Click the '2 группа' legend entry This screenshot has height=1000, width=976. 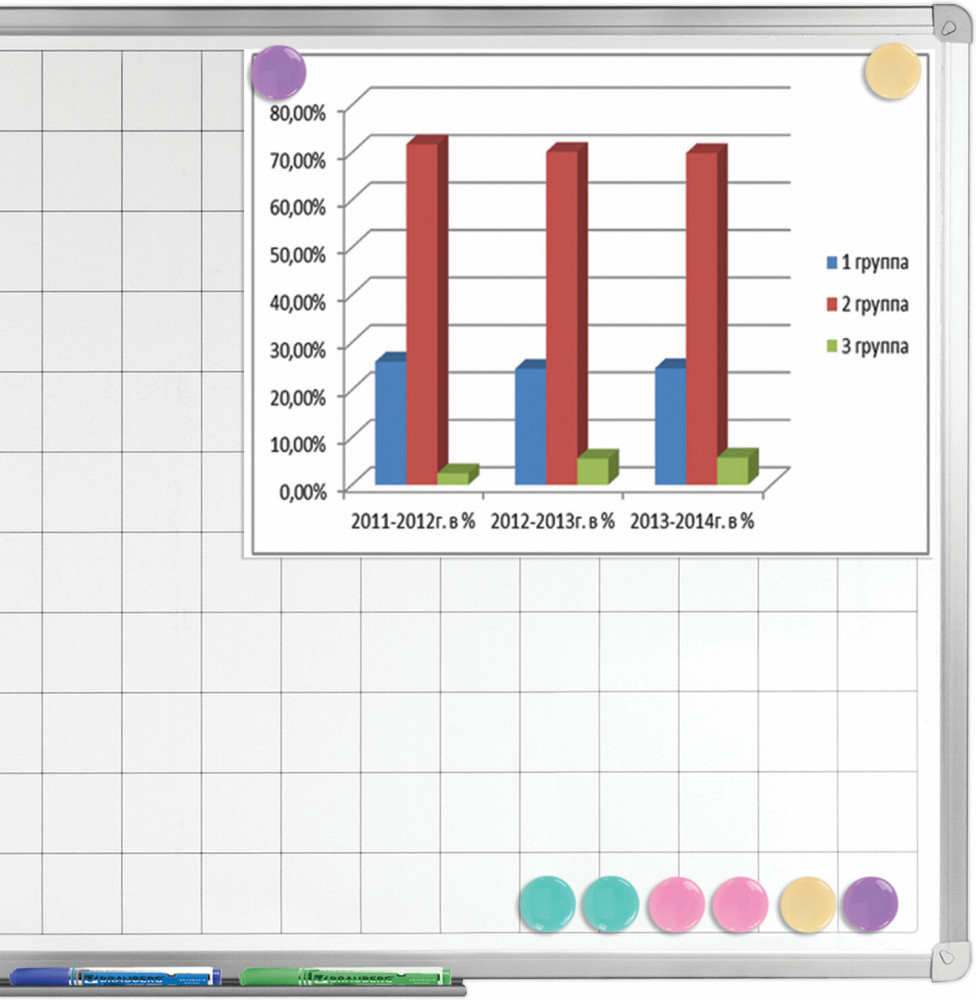point(866,304)
